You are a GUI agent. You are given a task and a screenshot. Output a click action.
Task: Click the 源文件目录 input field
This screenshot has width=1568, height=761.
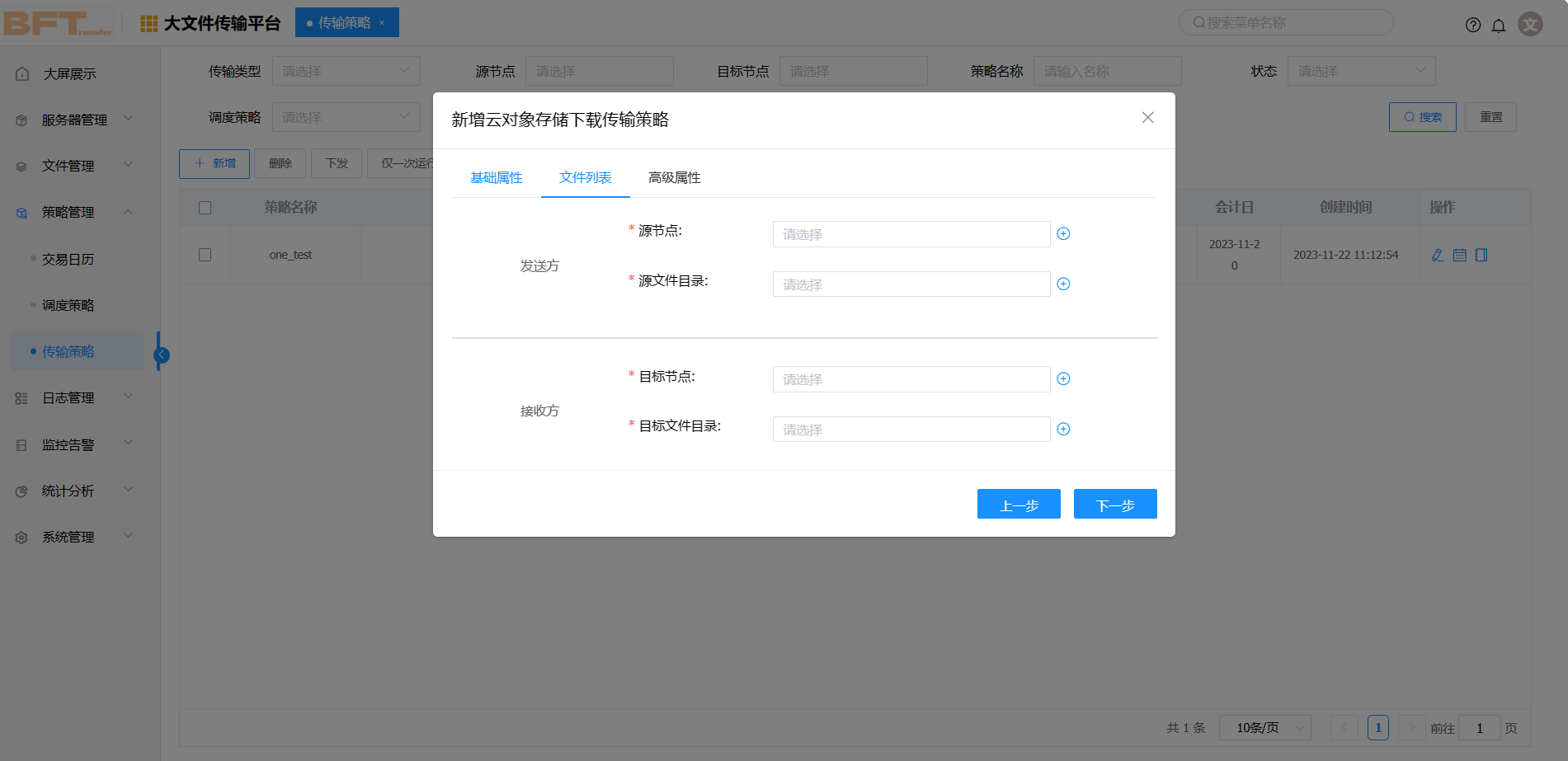[x=911, y=284]
